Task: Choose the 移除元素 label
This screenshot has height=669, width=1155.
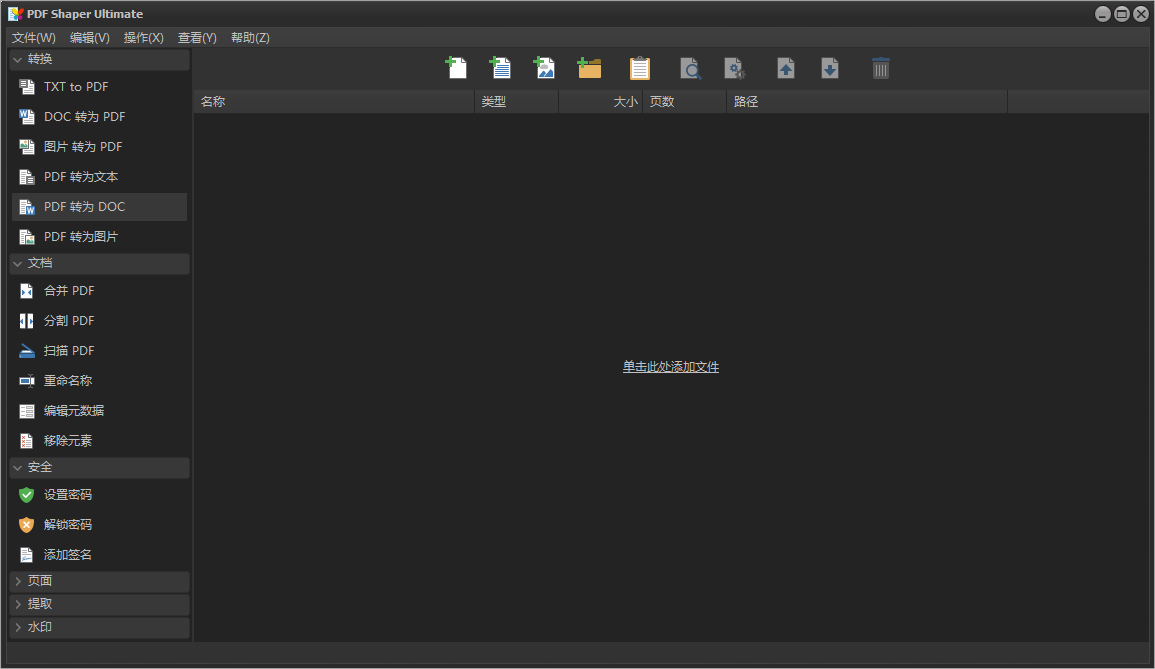Action: coord(68,441)
